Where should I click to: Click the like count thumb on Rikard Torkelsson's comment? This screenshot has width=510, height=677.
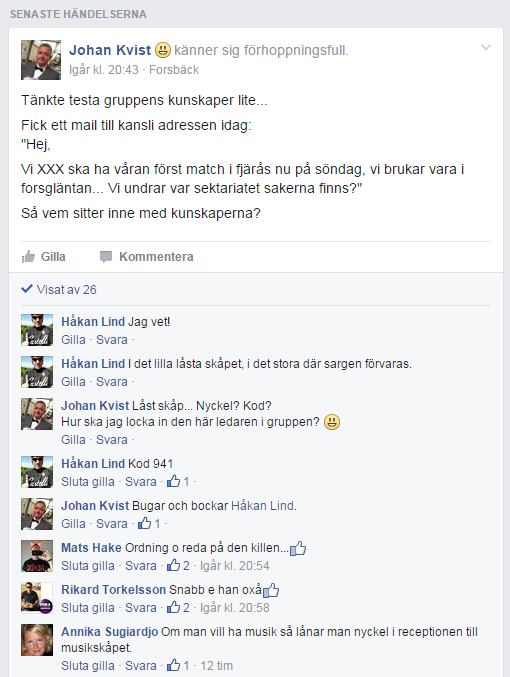tap(174, 607)
